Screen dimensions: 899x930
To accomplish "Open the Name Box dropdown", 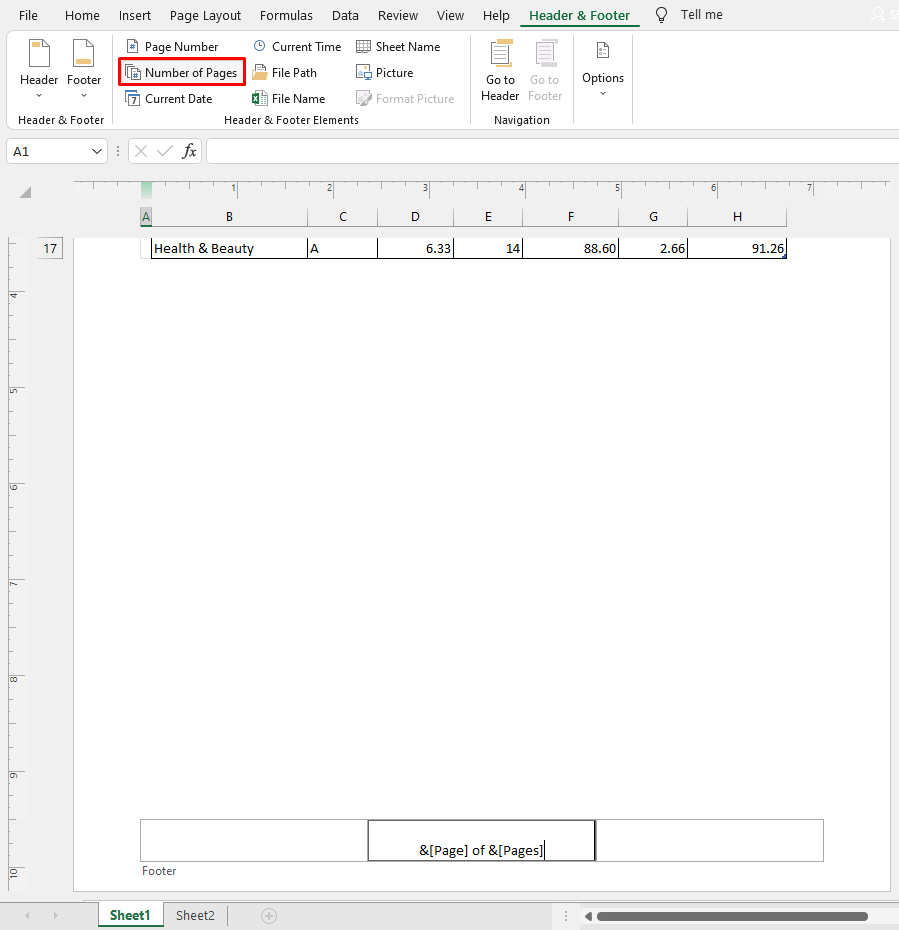I will click(96, 150).
